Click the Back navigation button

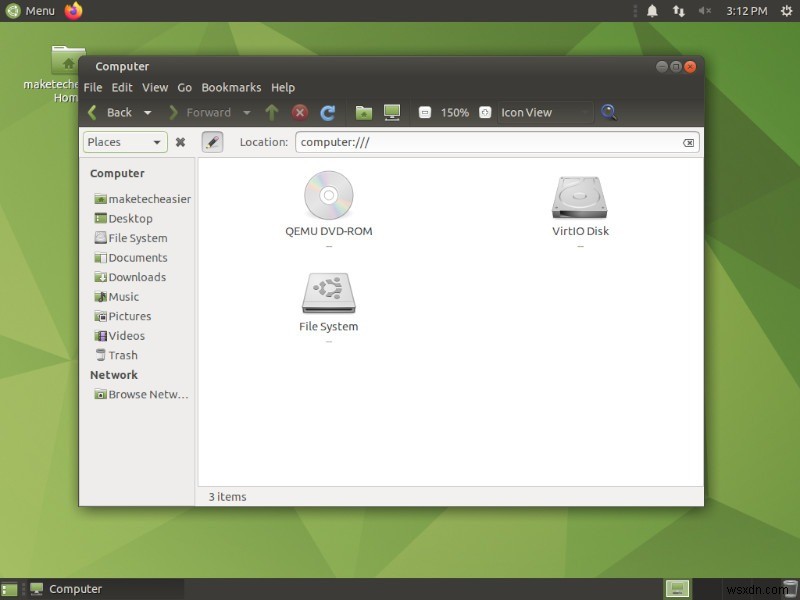click(110, 113)
